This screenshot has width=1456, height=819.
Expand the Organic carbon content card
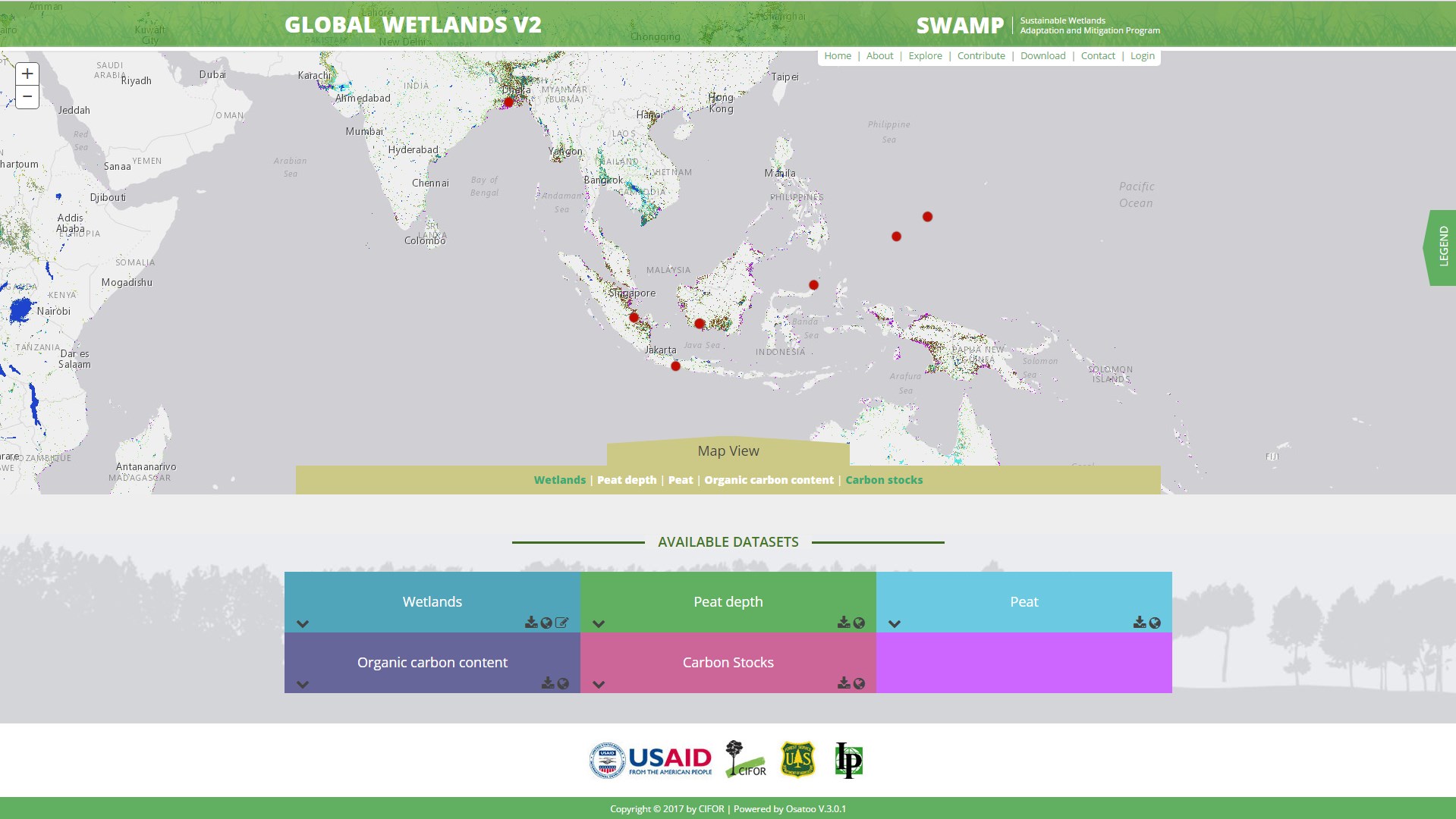303,684
